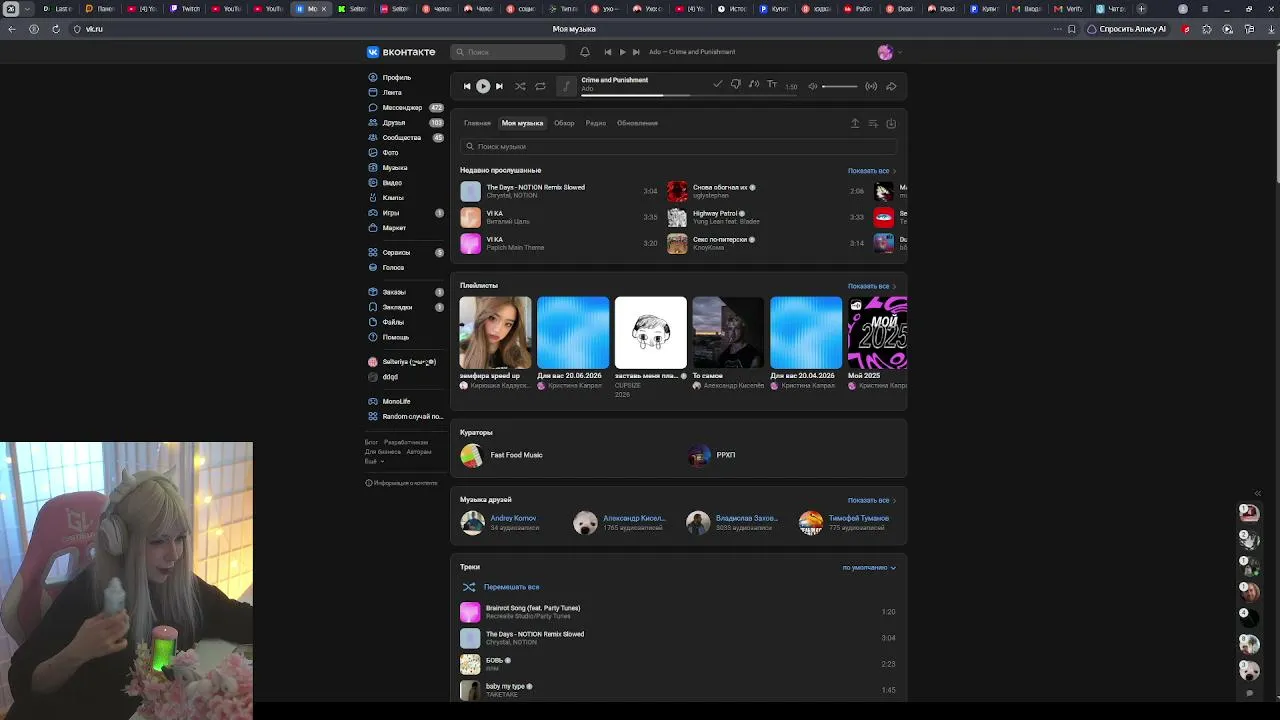Viewport: 1280px width, 720px height.
Task: Adjust the player volume slider
Action: (840, 86)
